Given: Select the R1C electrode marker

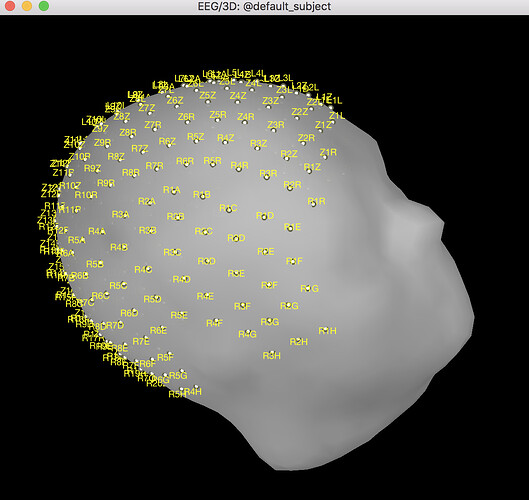Looking at the screenshot, I should tap(228, 208).
